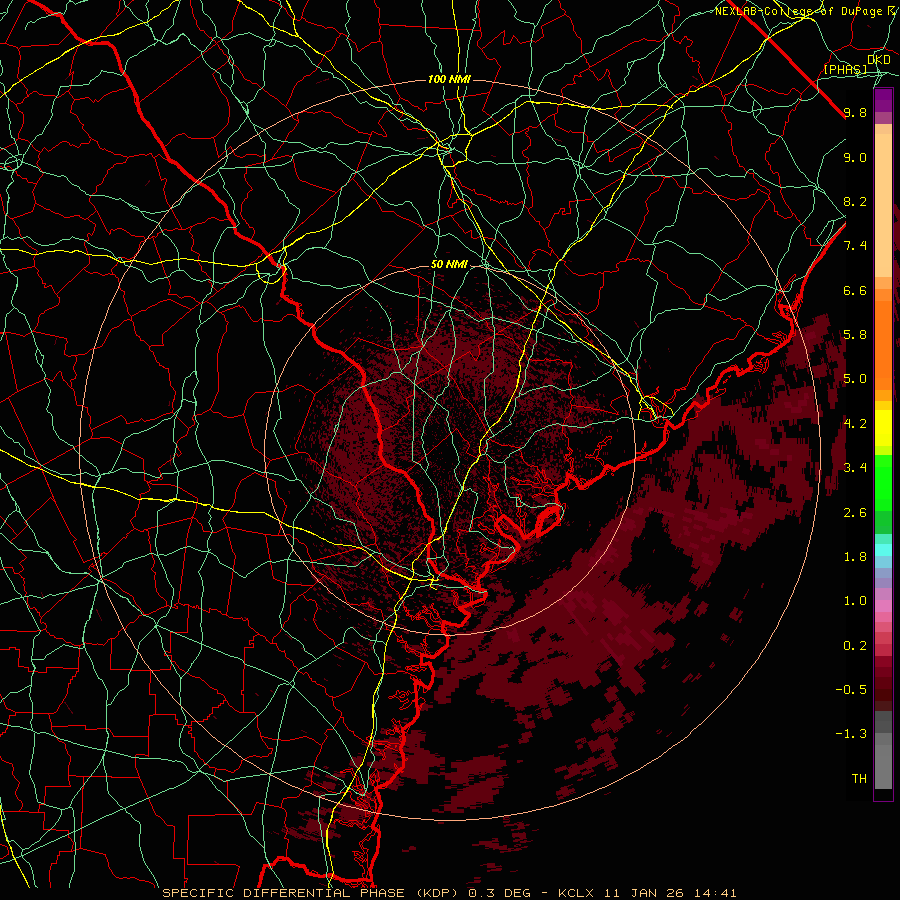This screenshot has height=900, width=900.
Task: Click the "KCLX" station ID in the caption
Action: (574, 893)
